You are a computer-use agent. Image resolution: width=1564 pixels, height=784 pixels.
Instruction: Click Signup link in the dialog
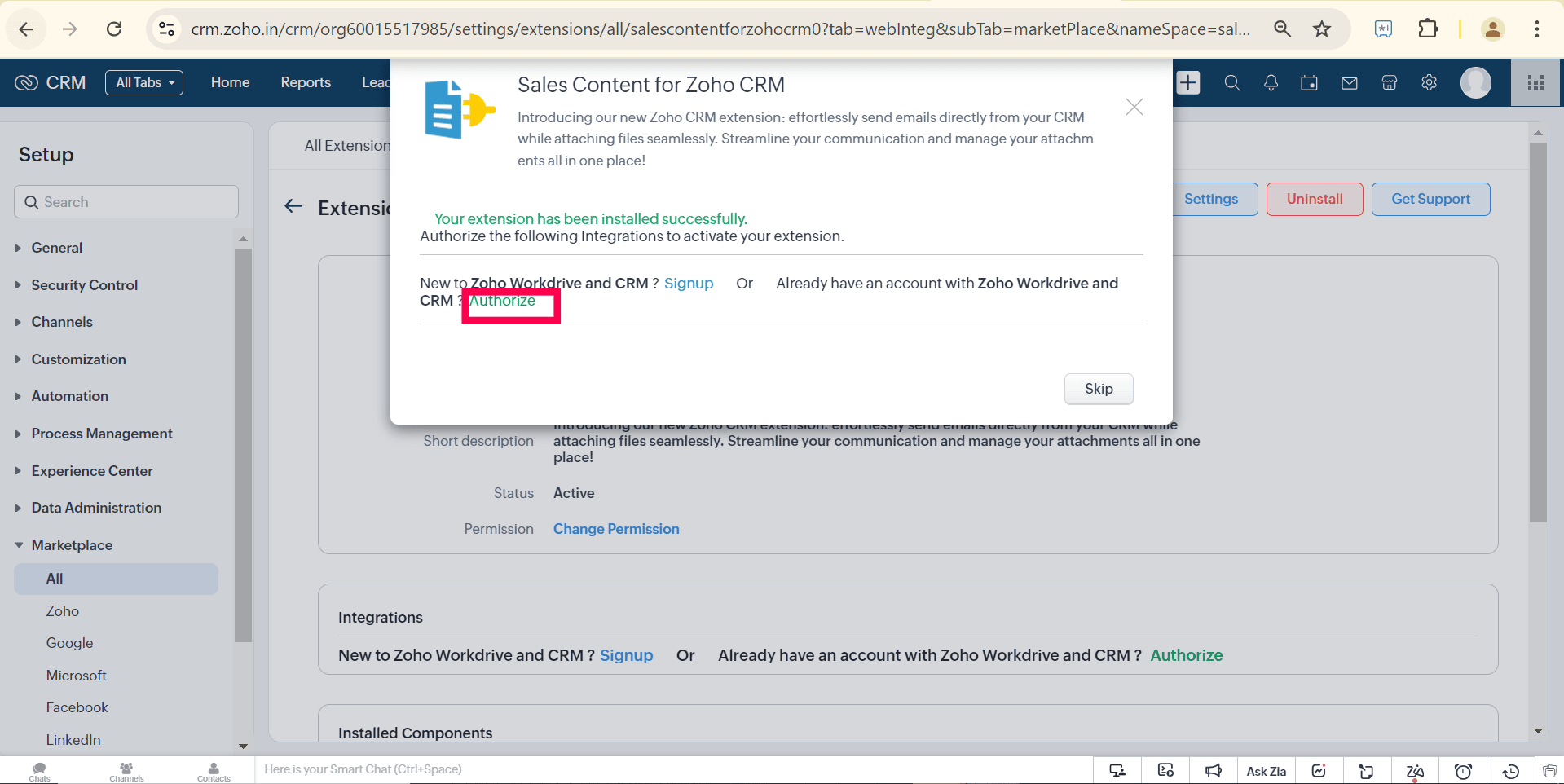pos(689,284)
